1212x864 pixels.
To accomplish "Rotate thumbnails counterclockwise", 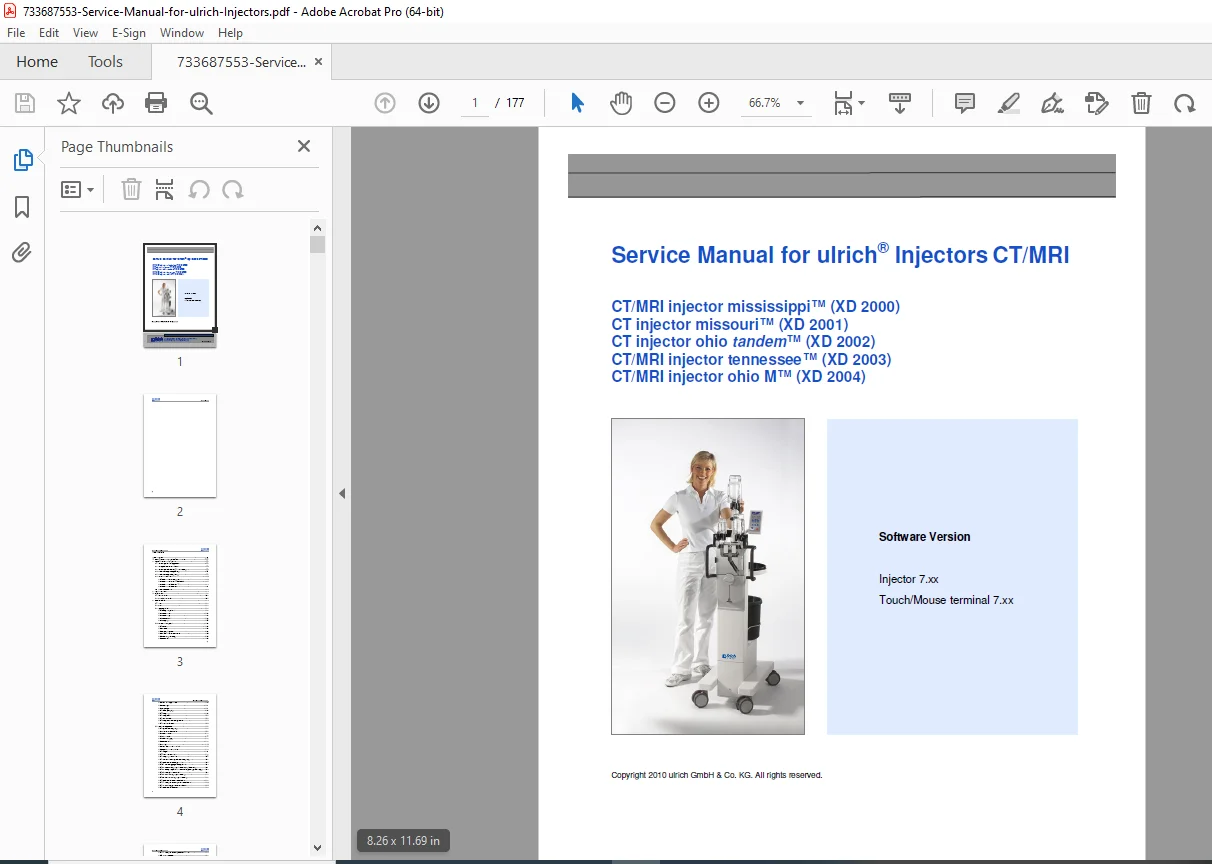I will point(199,189).
